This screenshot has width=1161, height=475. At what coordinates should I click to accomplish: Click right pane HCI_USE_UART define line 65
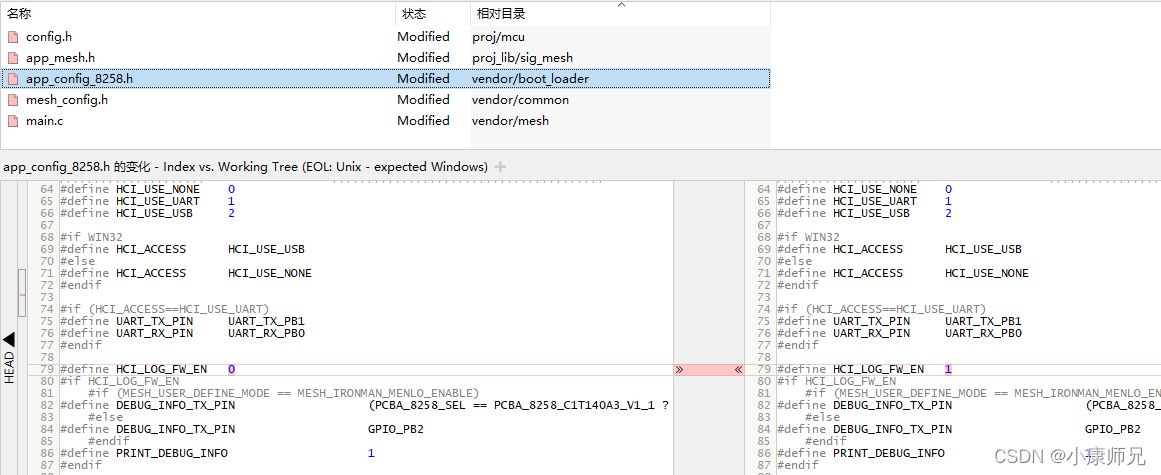[x=874, y=201]
